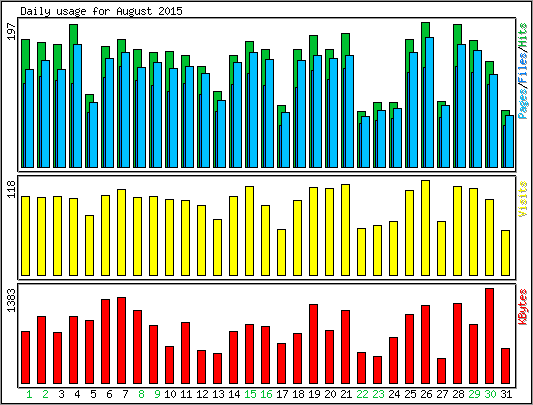
Task: Select day 12 on the bottom axis
Action: coord(202,394)
